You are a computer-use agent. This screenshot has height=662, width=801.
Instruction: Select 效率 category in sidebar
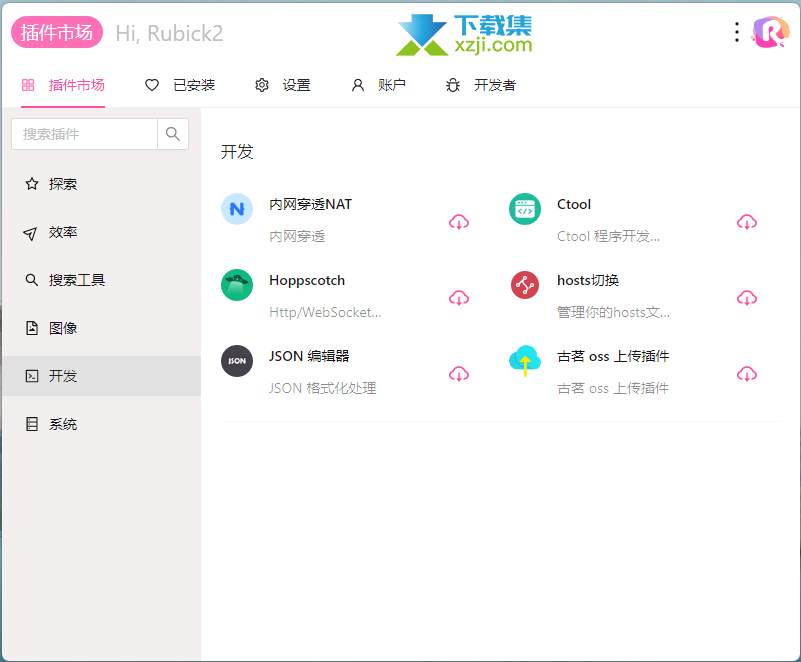tap(62, 232)
